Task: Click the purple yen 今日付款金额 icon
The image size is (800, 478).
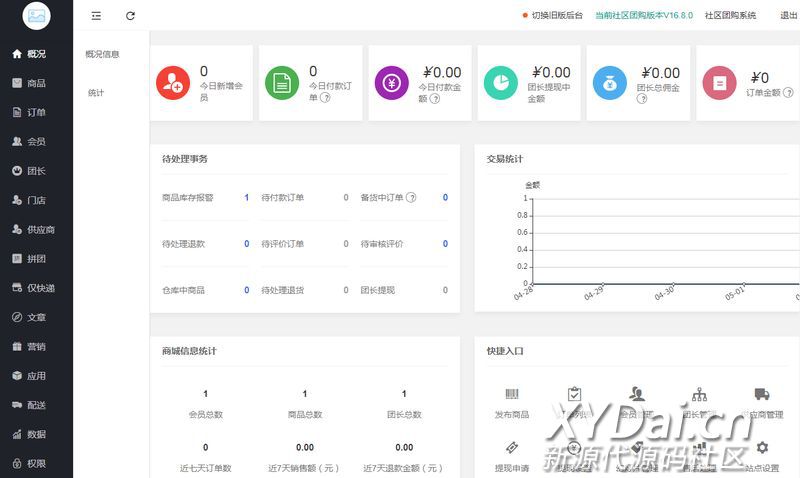Action: click(x=391, y=83)
